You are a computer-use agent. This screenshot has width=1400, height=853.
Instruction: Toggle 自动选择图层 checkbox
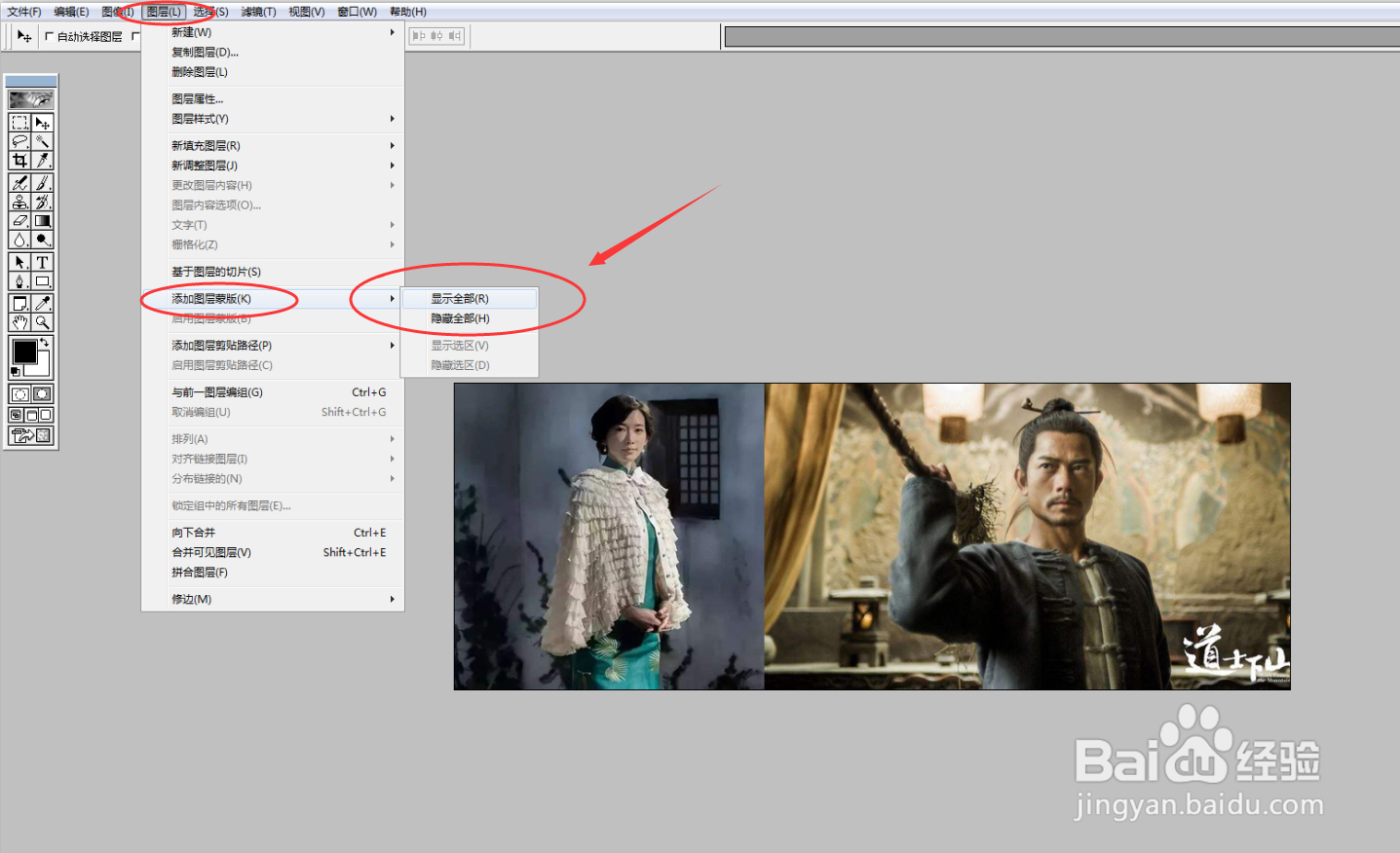tap(49, 36)
